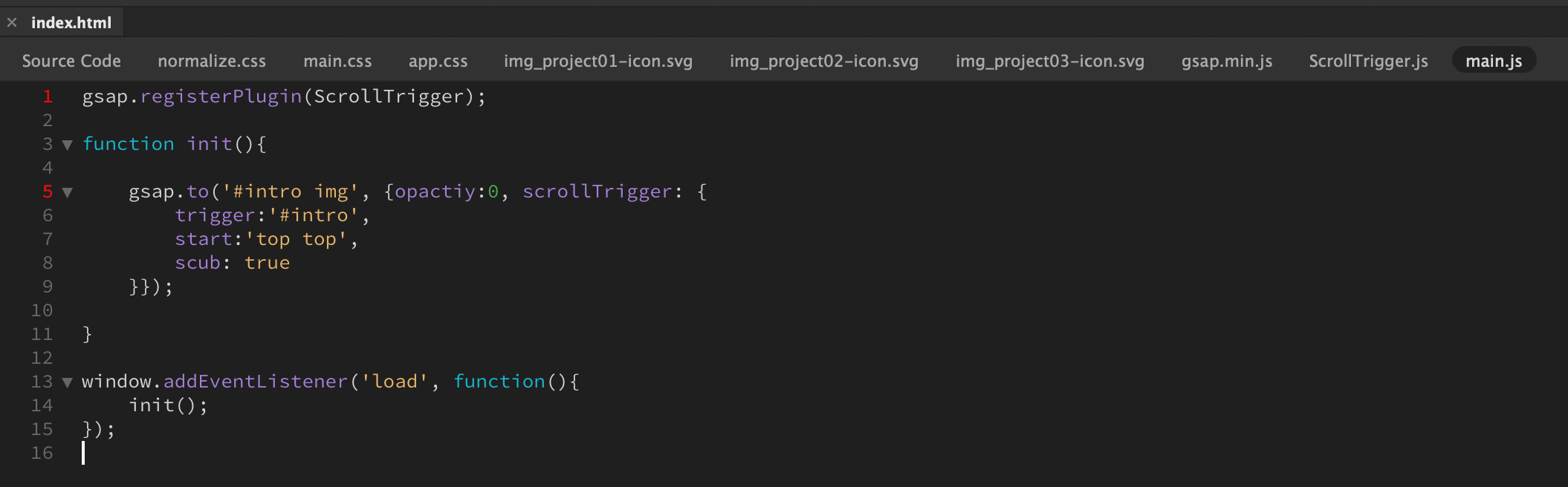Click line number 1 in the gutter
The width and height of the screenshot is (1568, 487).
(x=47, y=96)
